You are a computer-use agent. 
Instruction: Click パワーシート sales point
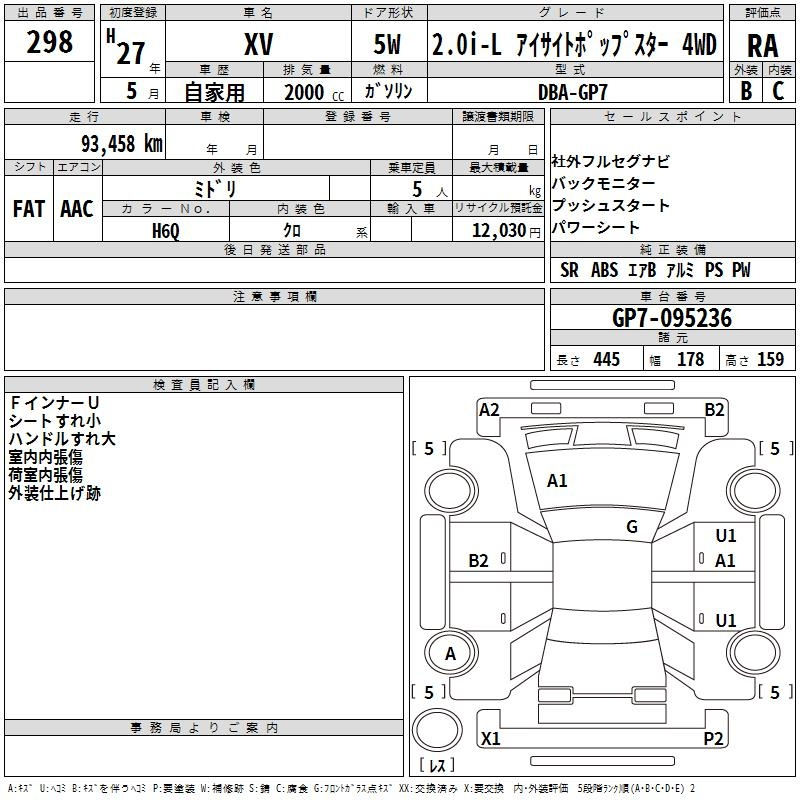click(x=595, y=227)
